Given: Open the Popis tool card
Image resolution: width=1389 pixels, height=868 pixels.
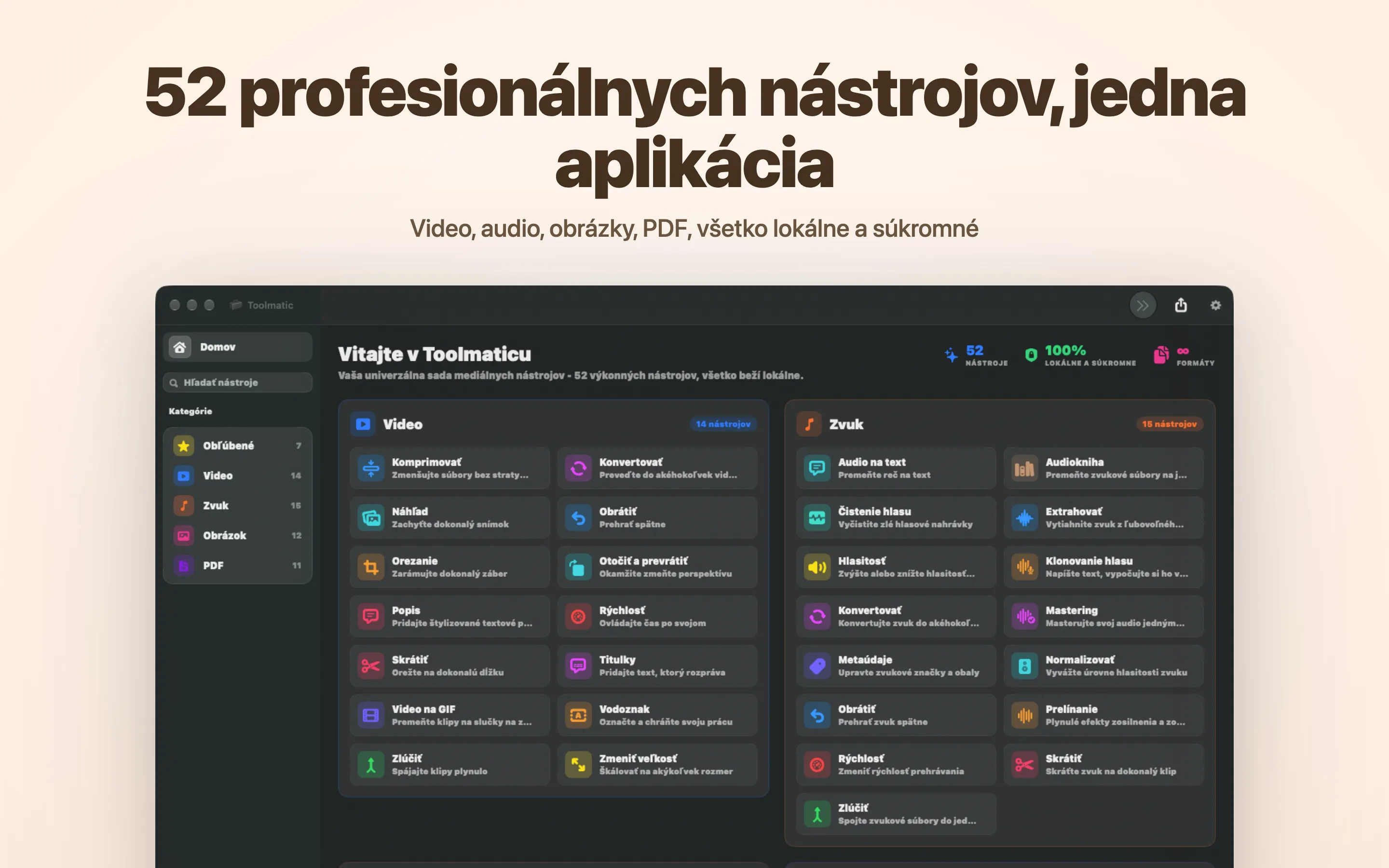Looking at the screenshot, I should (449, 617).
